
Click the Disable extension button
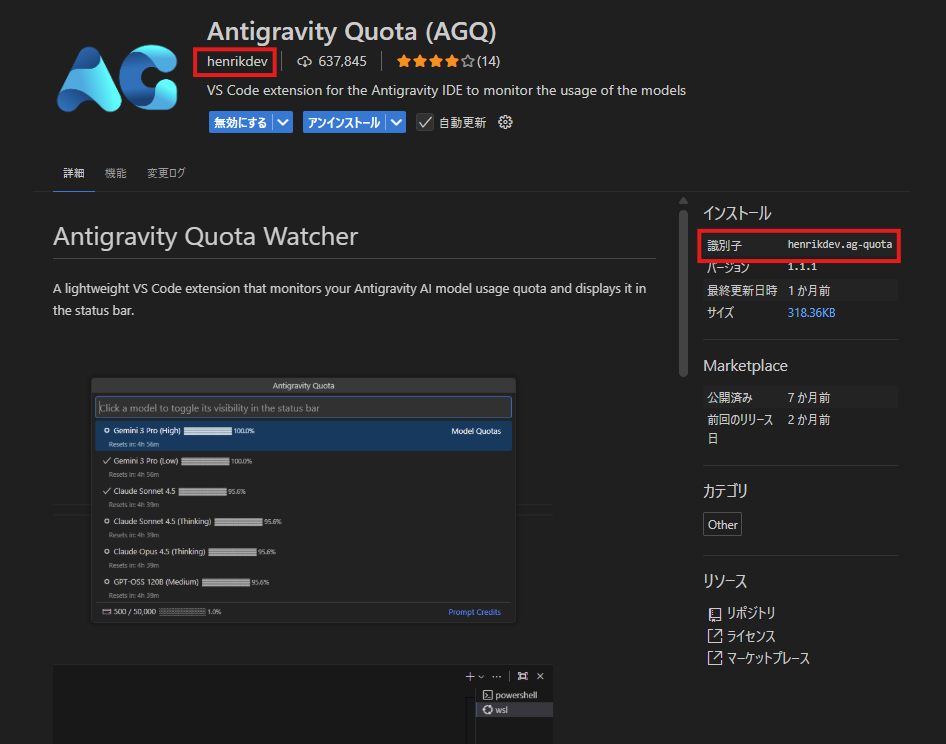click(x=241, y=122)
